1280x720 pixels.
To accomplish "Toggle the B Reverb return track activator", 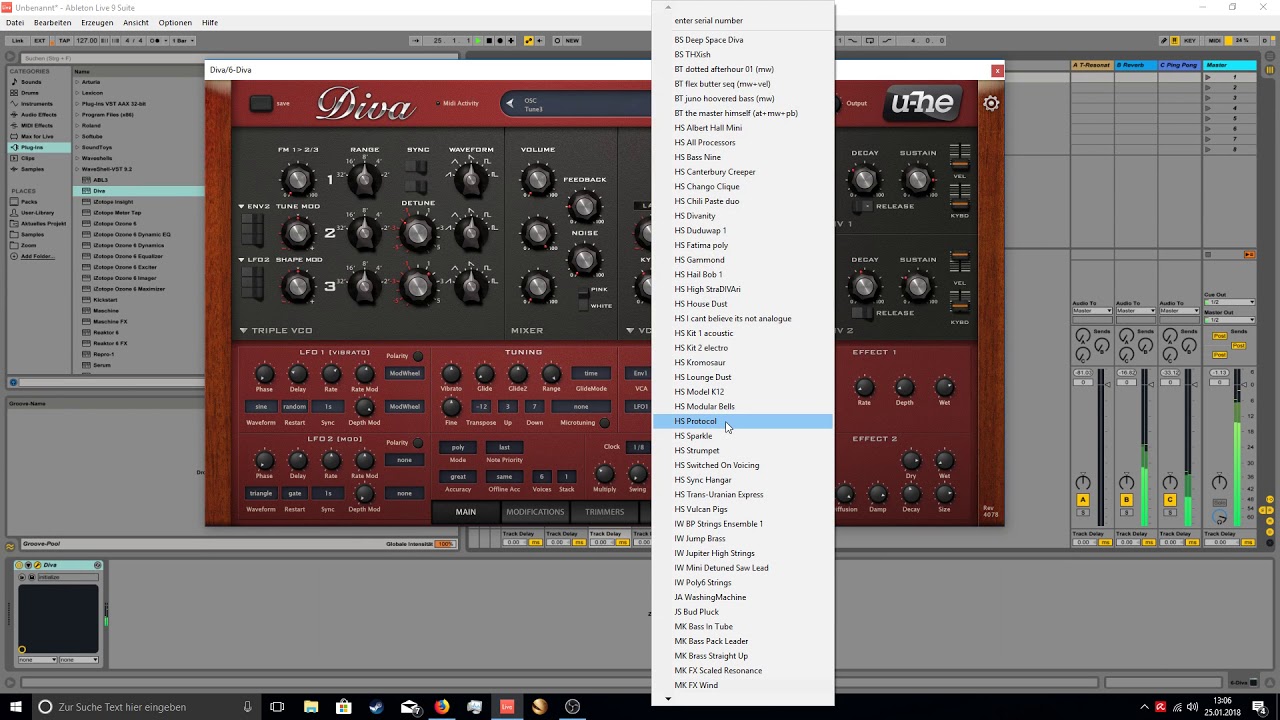I will click(1126, 500).
